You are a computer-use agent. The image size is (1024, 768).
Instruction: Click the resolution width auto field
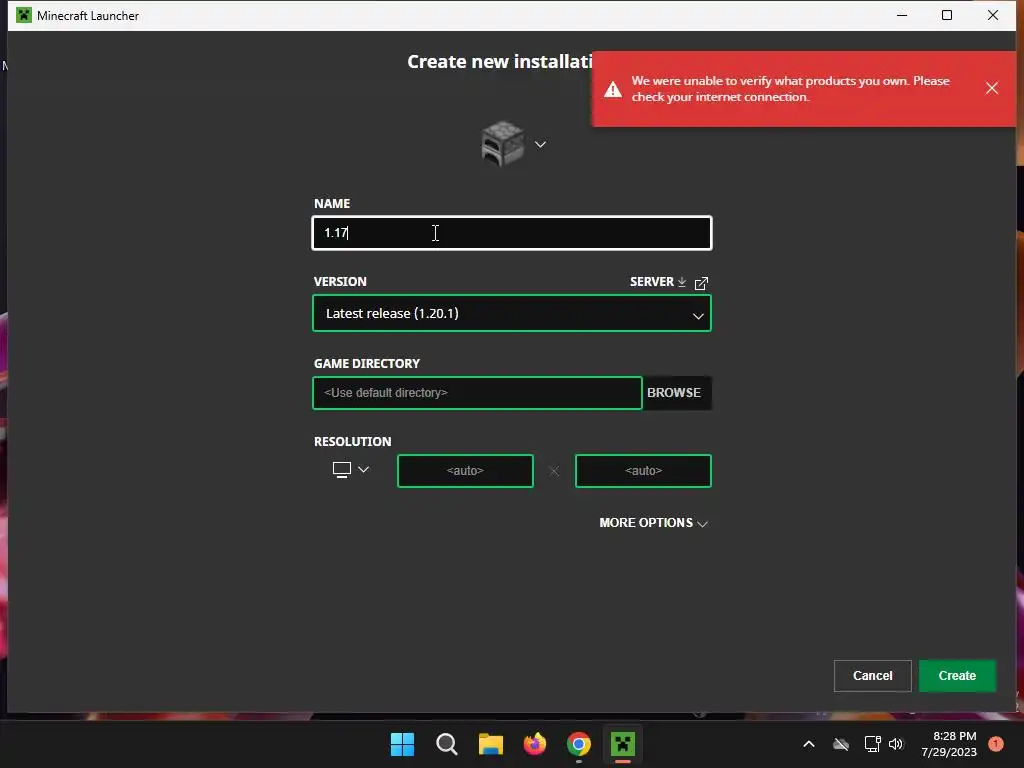[x=465, y=471]
